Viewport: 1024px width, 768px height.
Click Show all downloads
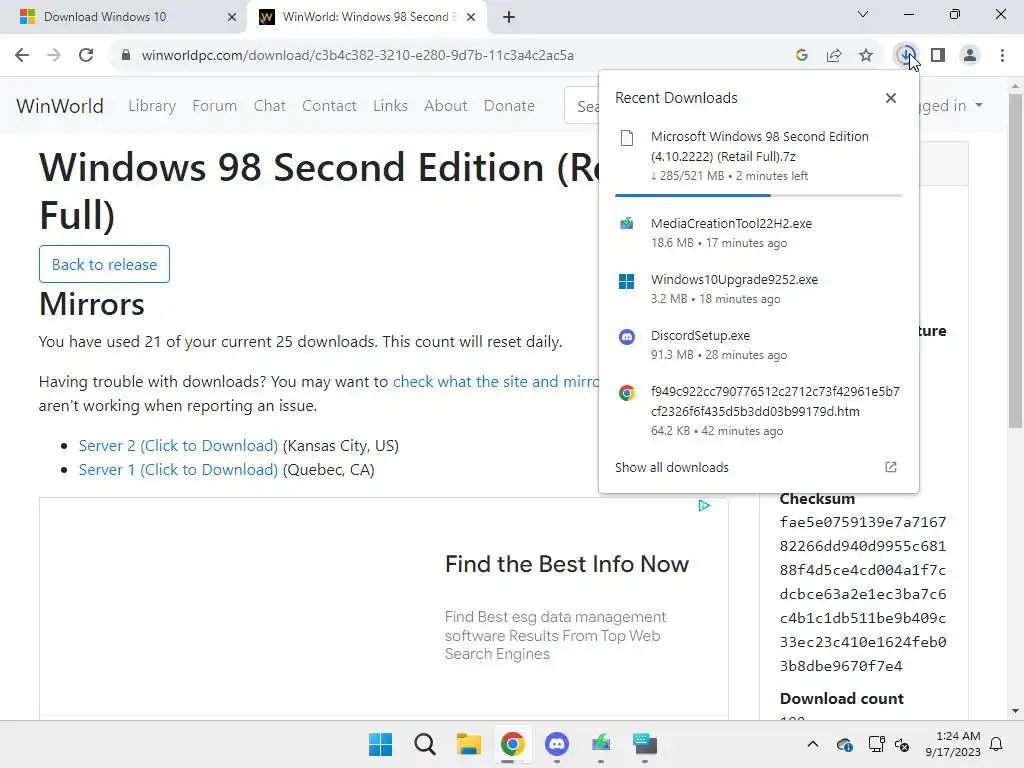pos(672,468)
